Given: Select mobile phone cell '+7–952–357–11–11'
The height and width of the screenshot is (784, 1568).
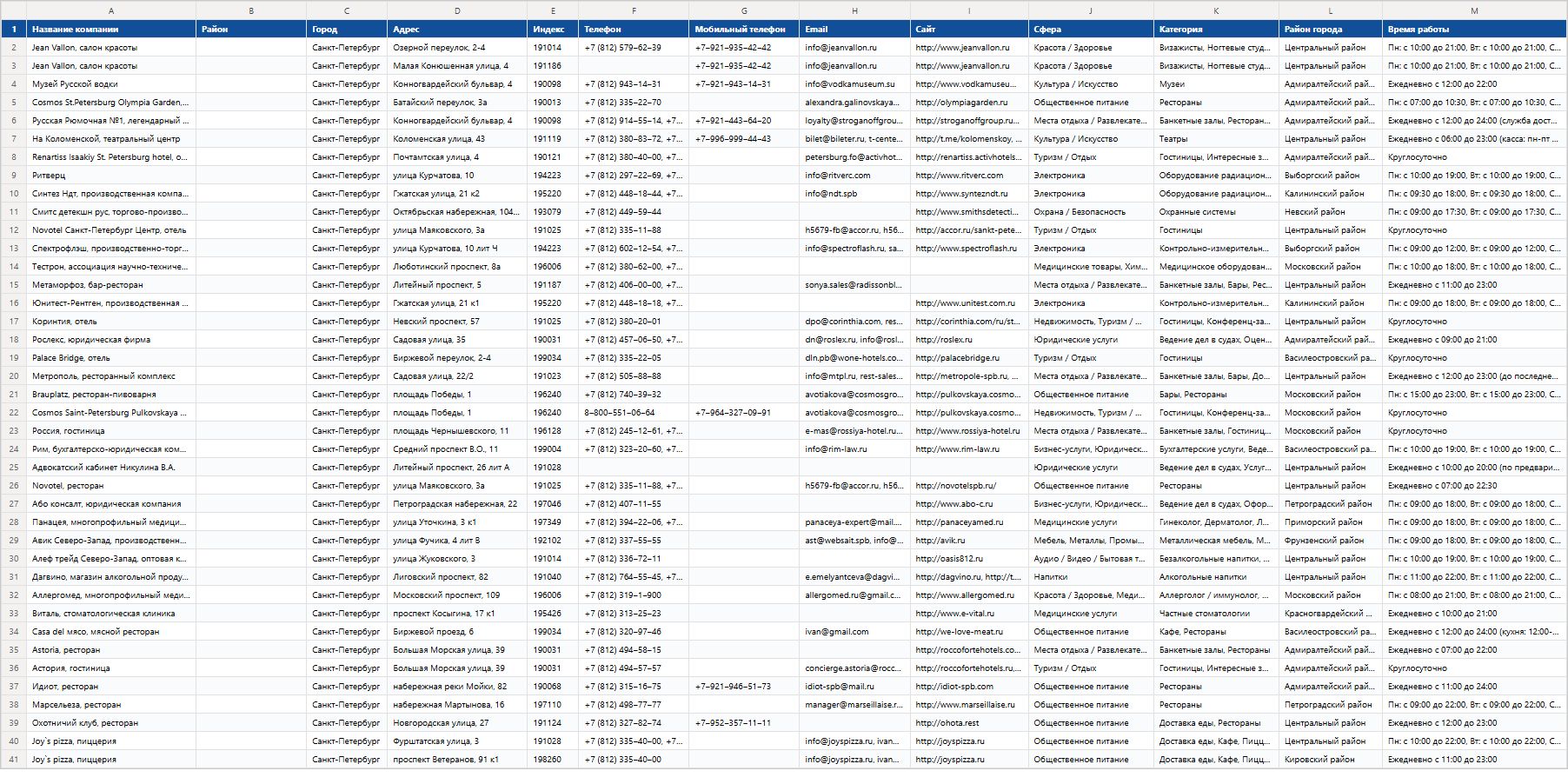Looking at the screenshot, I should point(744,723).
